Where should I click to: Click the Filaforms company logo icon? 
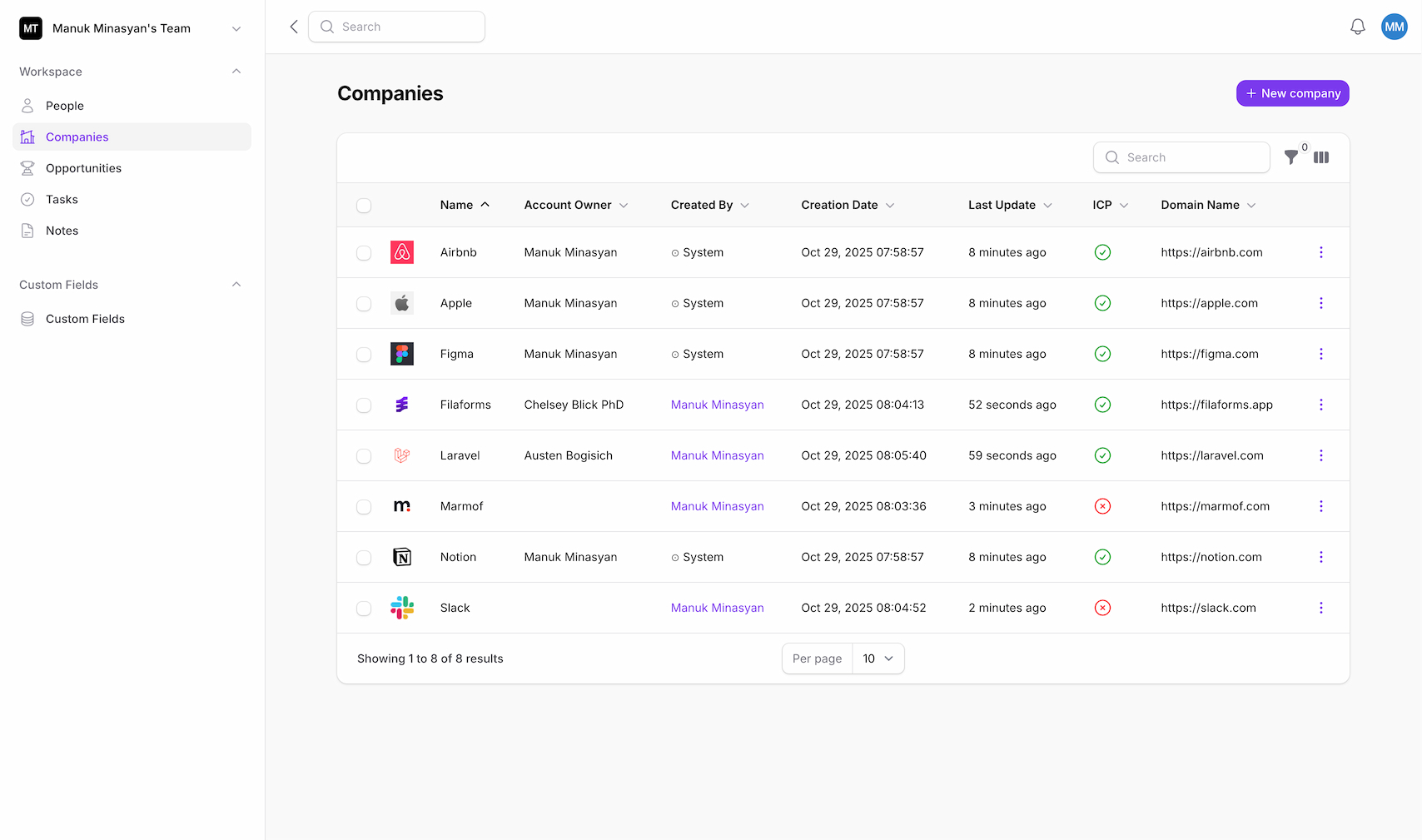[x=402, y=405]
